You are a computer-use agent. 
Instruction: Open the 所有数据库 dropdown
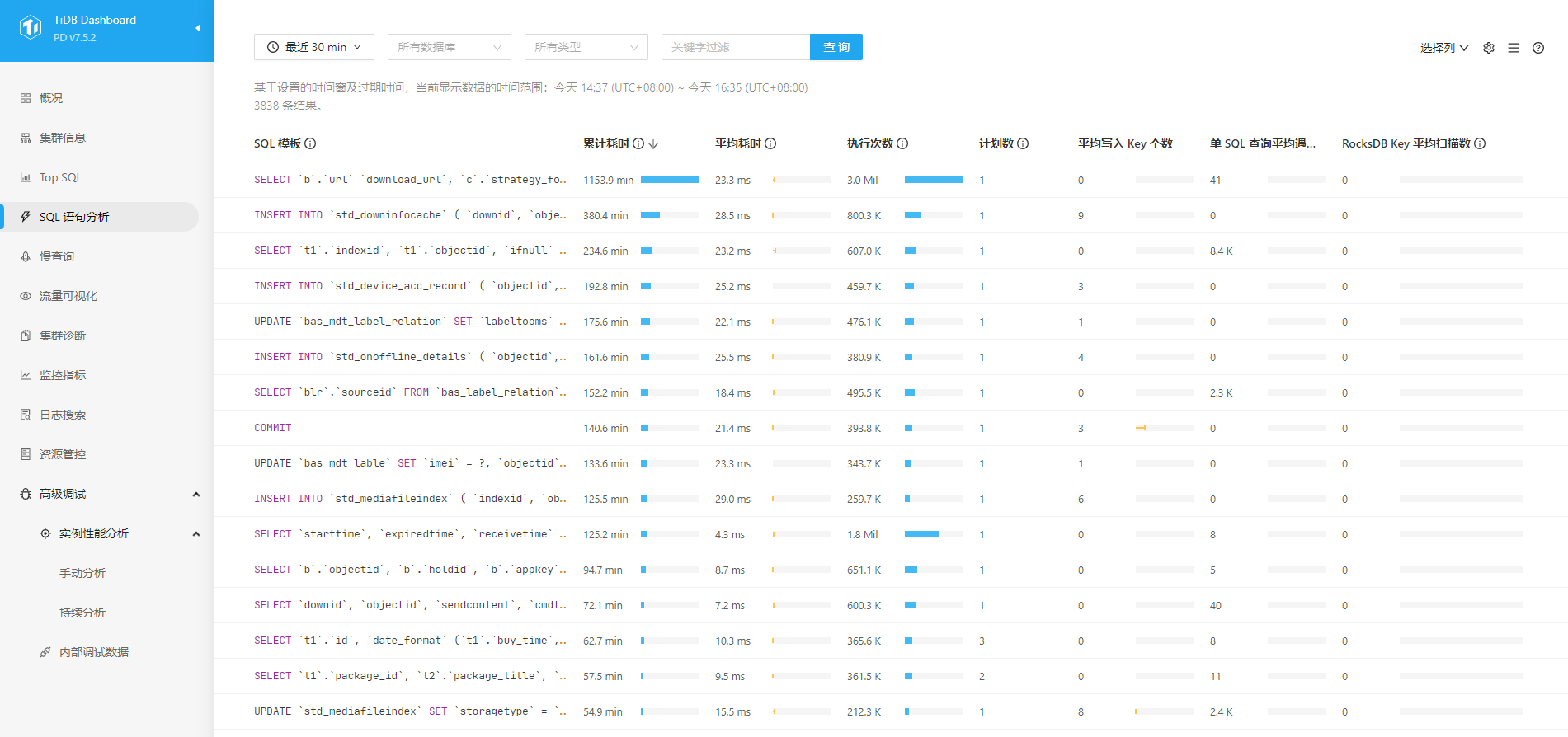(x=449, y=47)
